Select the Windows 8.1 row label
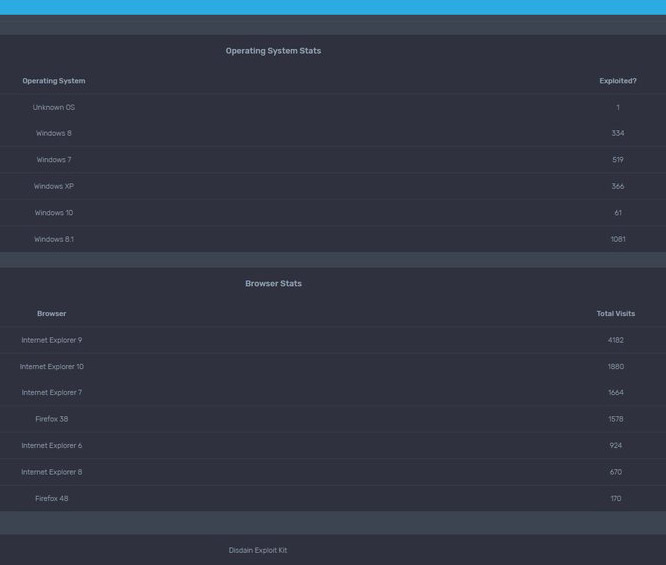This screenshot has width=666, height=565. (54, 239)
